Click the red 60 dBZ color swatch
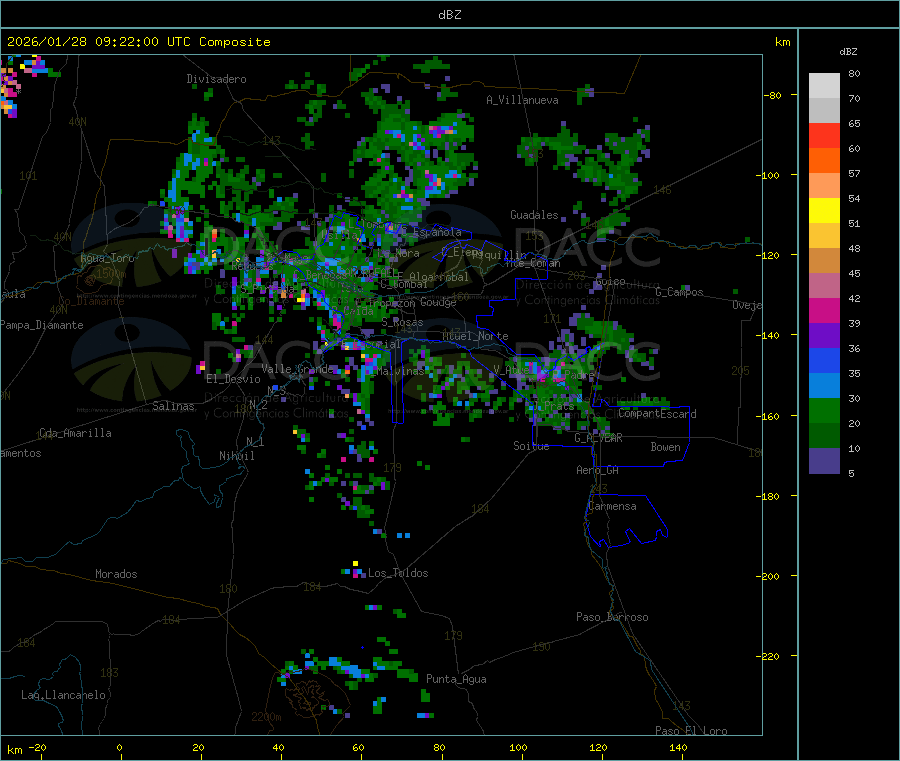900x761 pixels. (824, 135)
